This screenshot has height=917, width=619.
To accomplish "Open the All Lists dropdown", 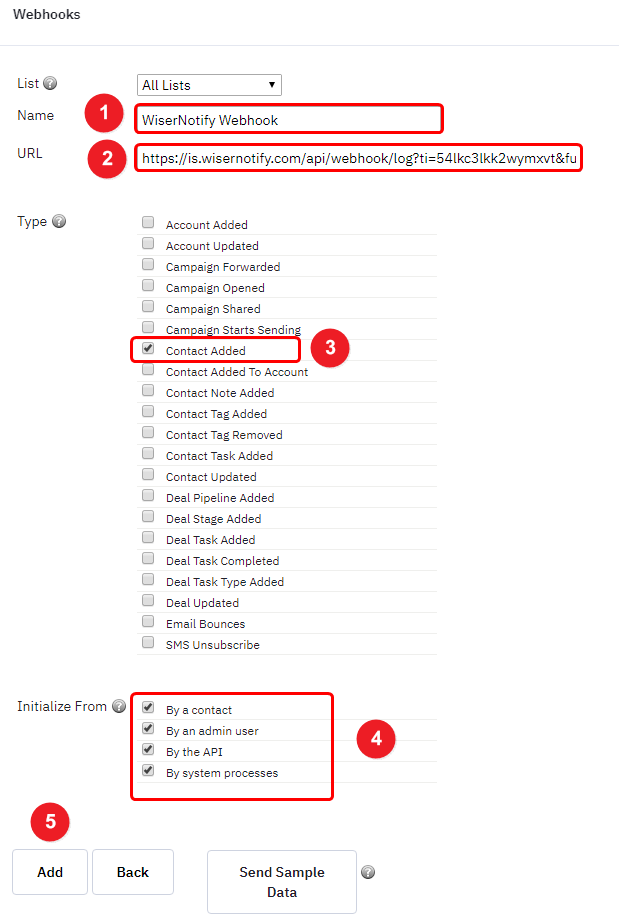I will (209, 85).
